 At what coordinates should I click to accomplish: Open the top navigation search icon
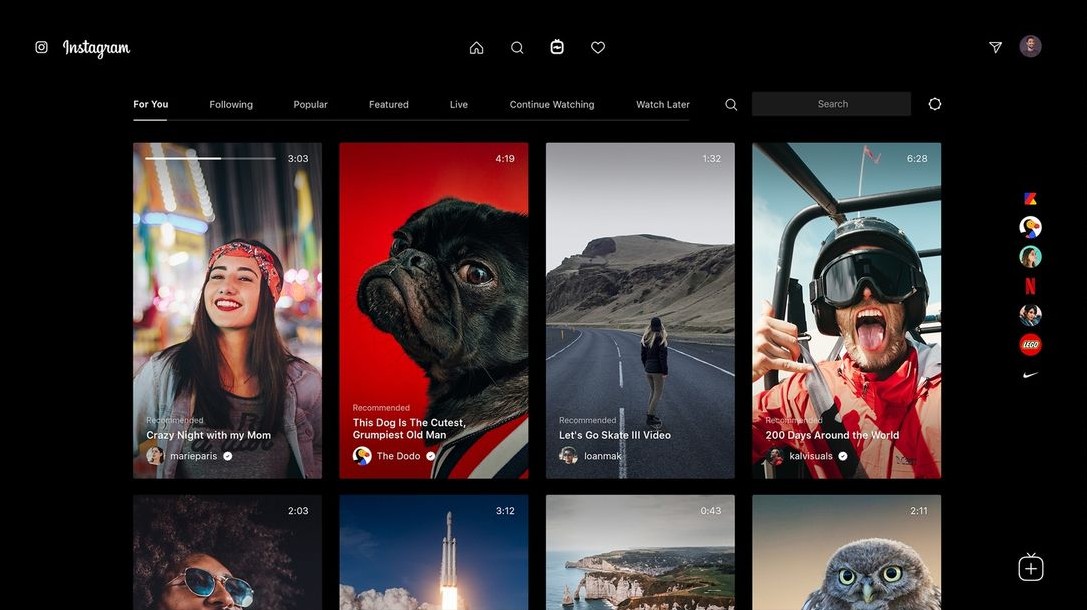click(x=517, y=48)
